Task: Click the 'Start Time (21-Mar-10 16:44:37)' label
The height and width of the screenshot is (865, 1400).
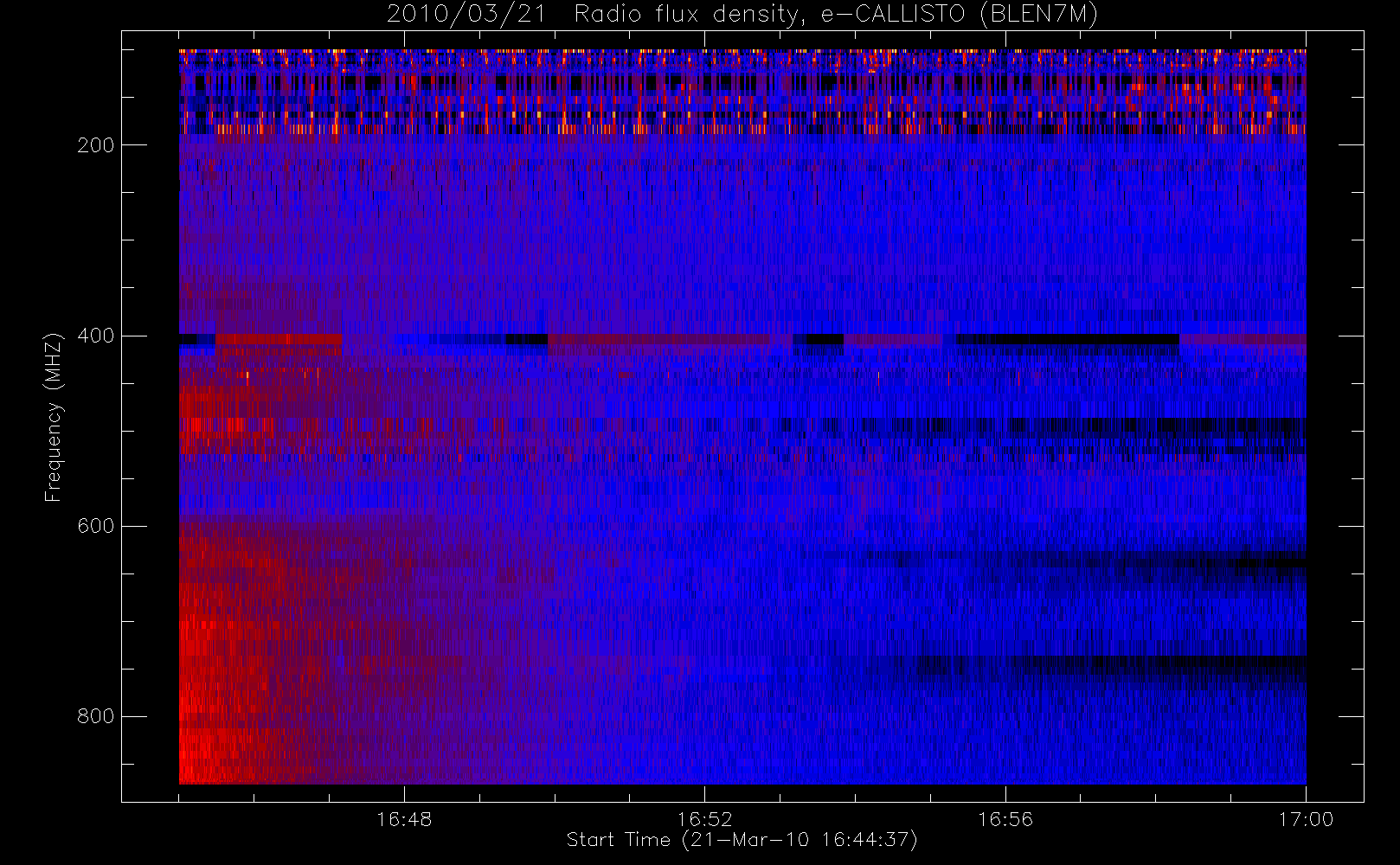Action: tap(742, 840)
